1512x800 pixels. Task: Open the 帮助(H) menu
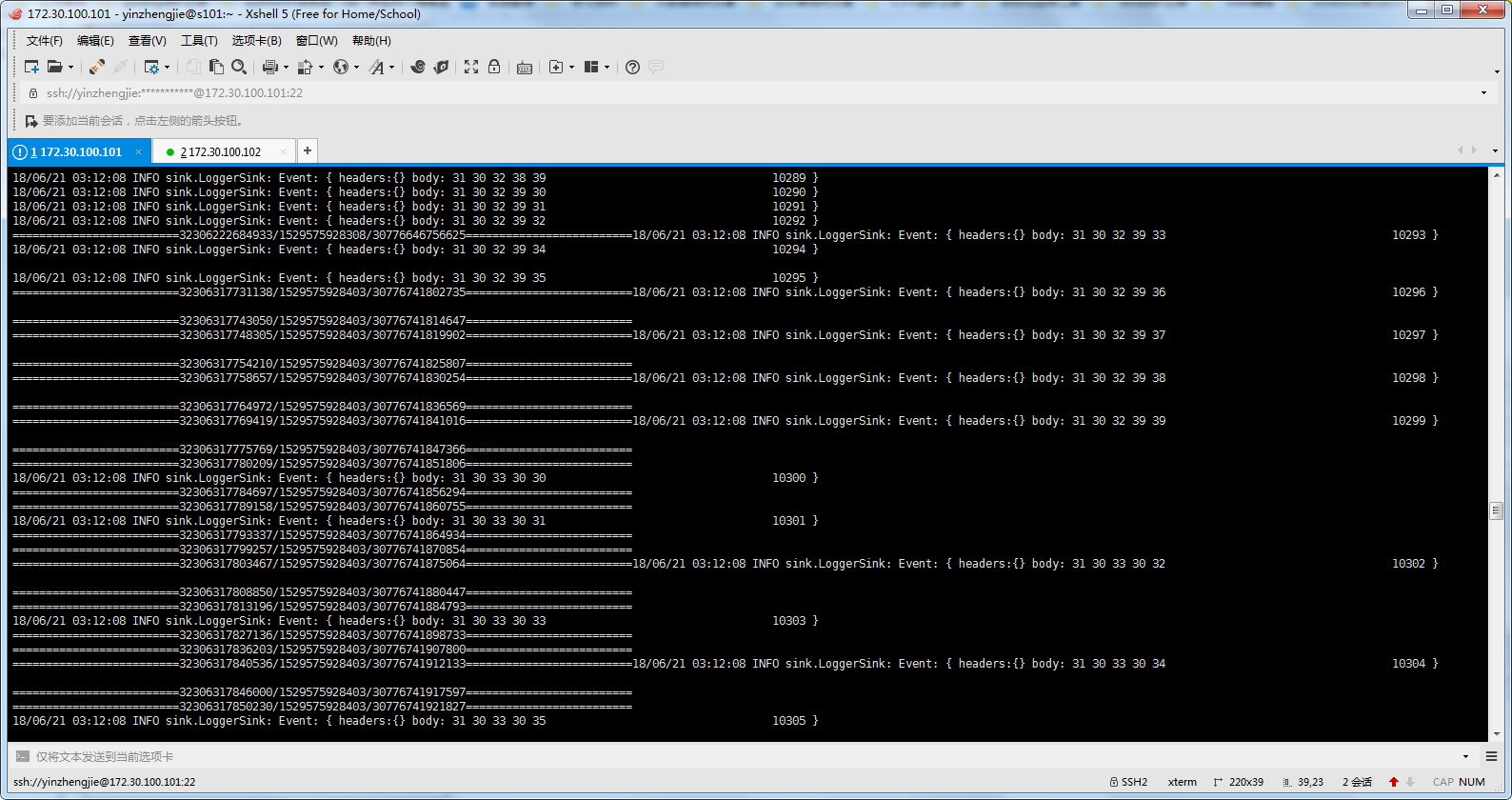coord(371,41)
